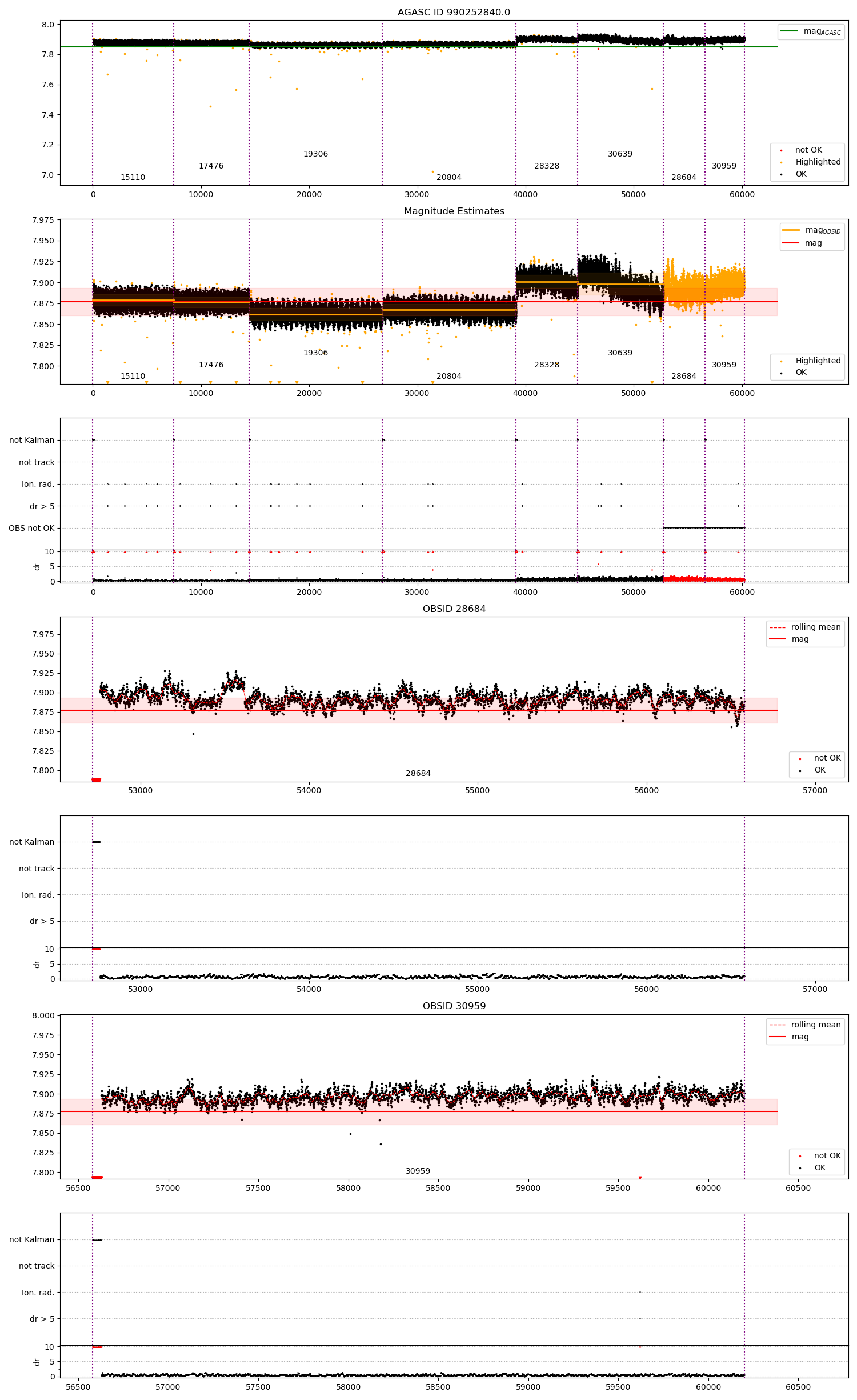Click the '8.0' y-axis tick label
This screenshot has width=857, height=1400.
[x=48, y=25]
